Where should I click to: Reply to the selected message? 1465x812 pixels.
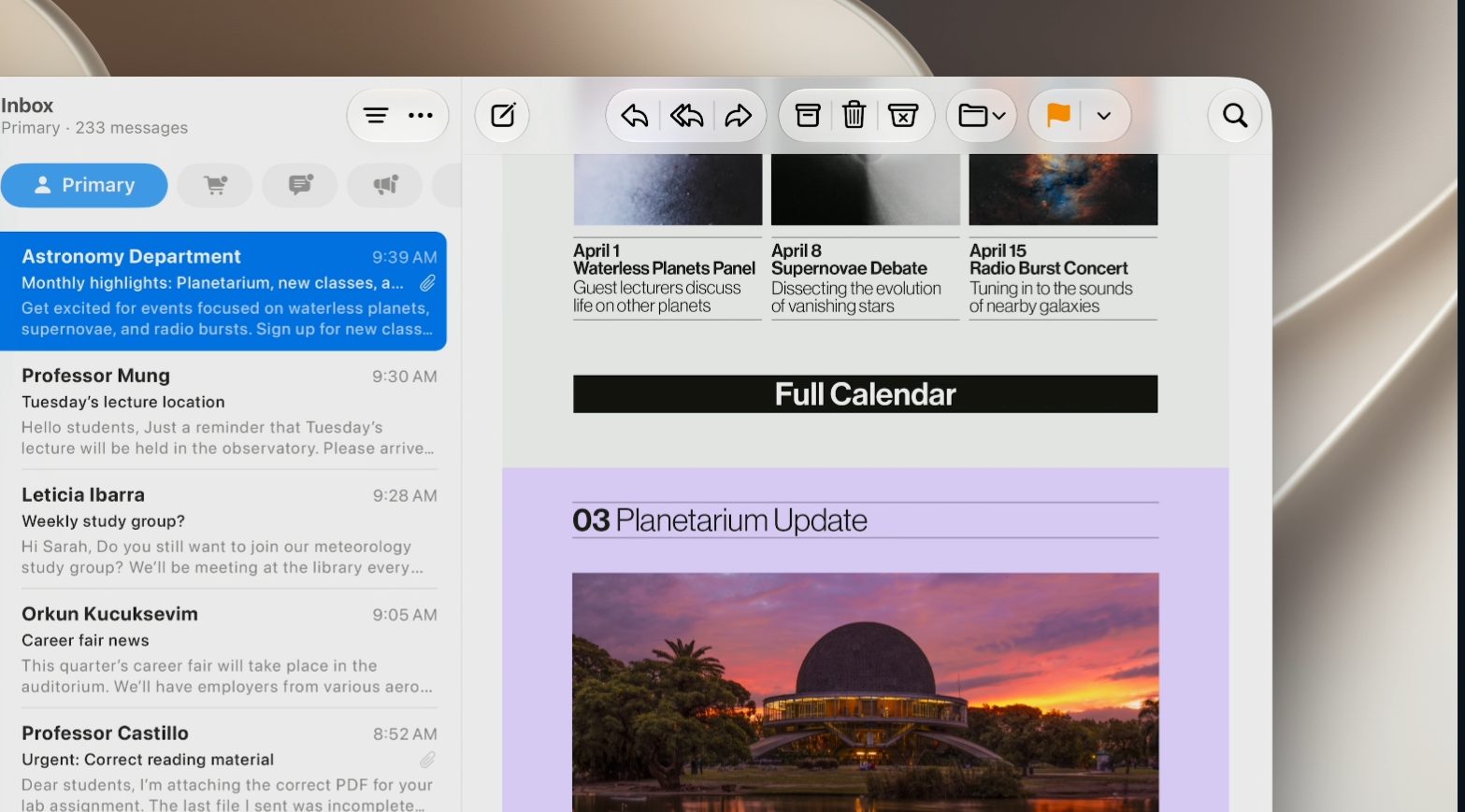tap(635, 116)
